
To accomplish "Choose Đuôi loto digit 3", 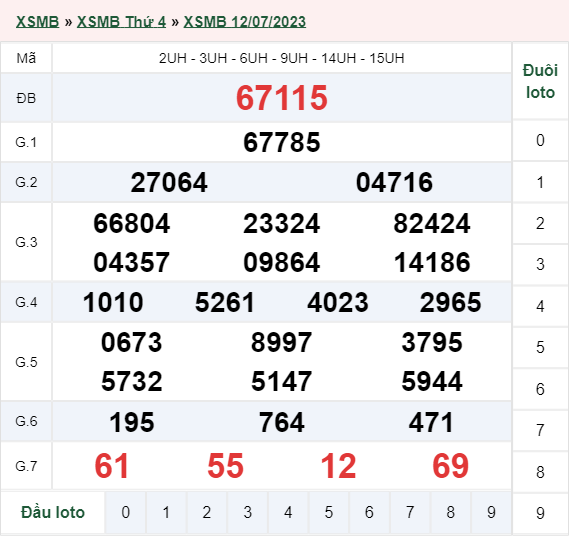I will [x=540, y=264].
